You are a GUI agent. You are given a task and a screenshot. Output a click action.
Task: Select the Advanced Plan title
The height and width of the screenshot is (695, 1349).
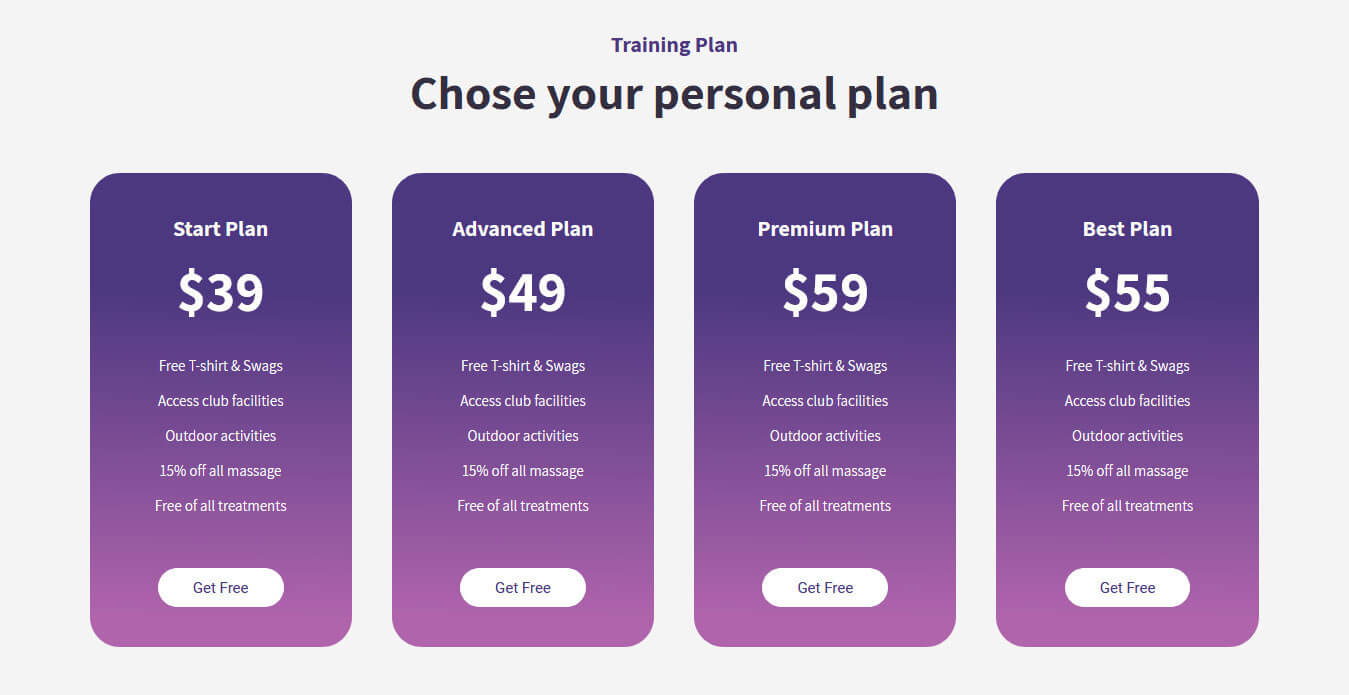click(523, 229)
